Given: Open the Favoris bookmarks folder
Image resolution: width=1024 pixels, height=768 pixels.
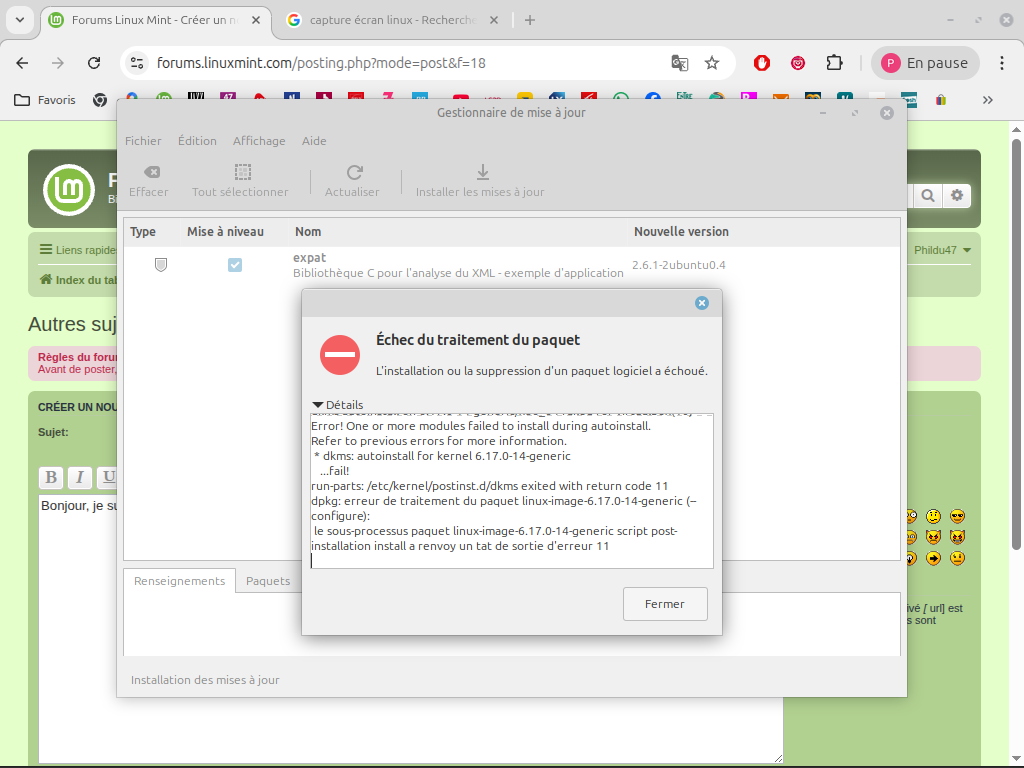Looking at the screenshot, I should (45, 100).
